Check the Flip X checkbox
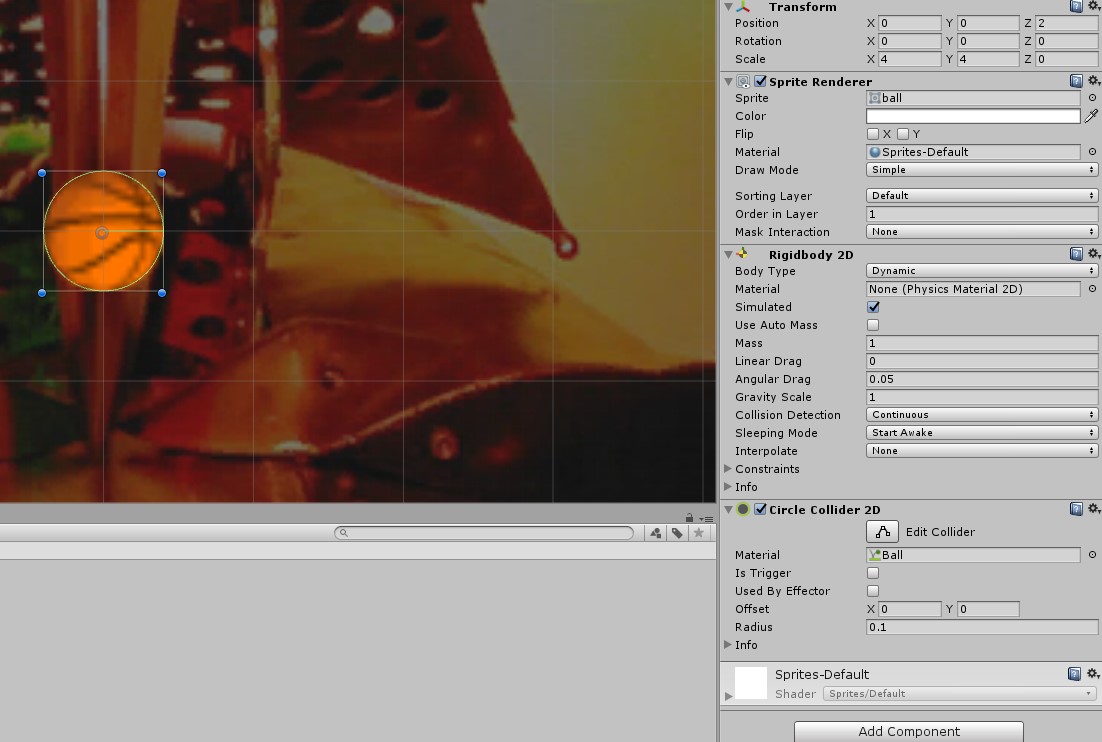 (x=873, y=134)
